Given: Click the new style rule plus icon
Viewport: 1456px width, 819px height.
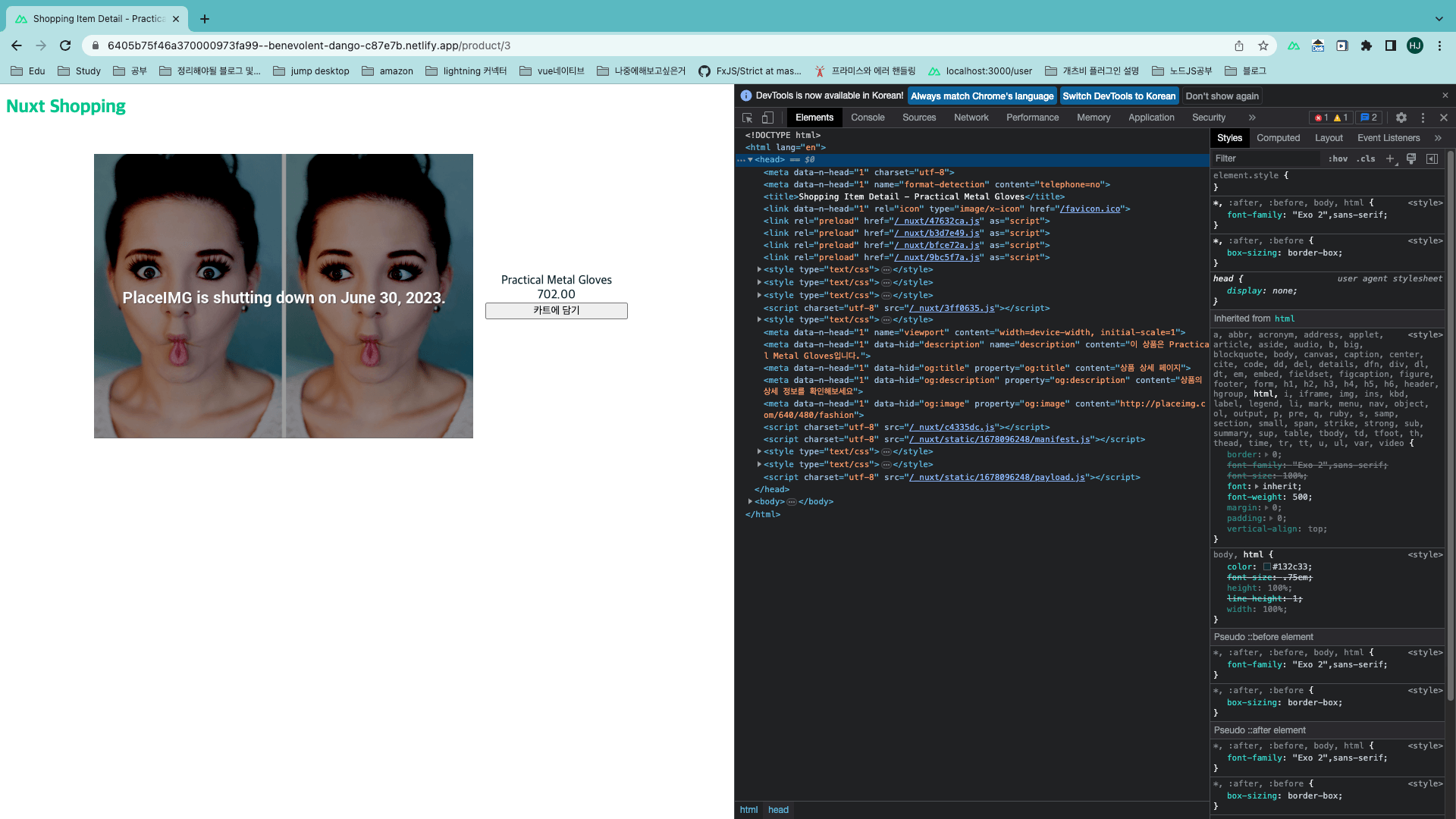Looking at the screenshot, I should (x=1390, y=158).
